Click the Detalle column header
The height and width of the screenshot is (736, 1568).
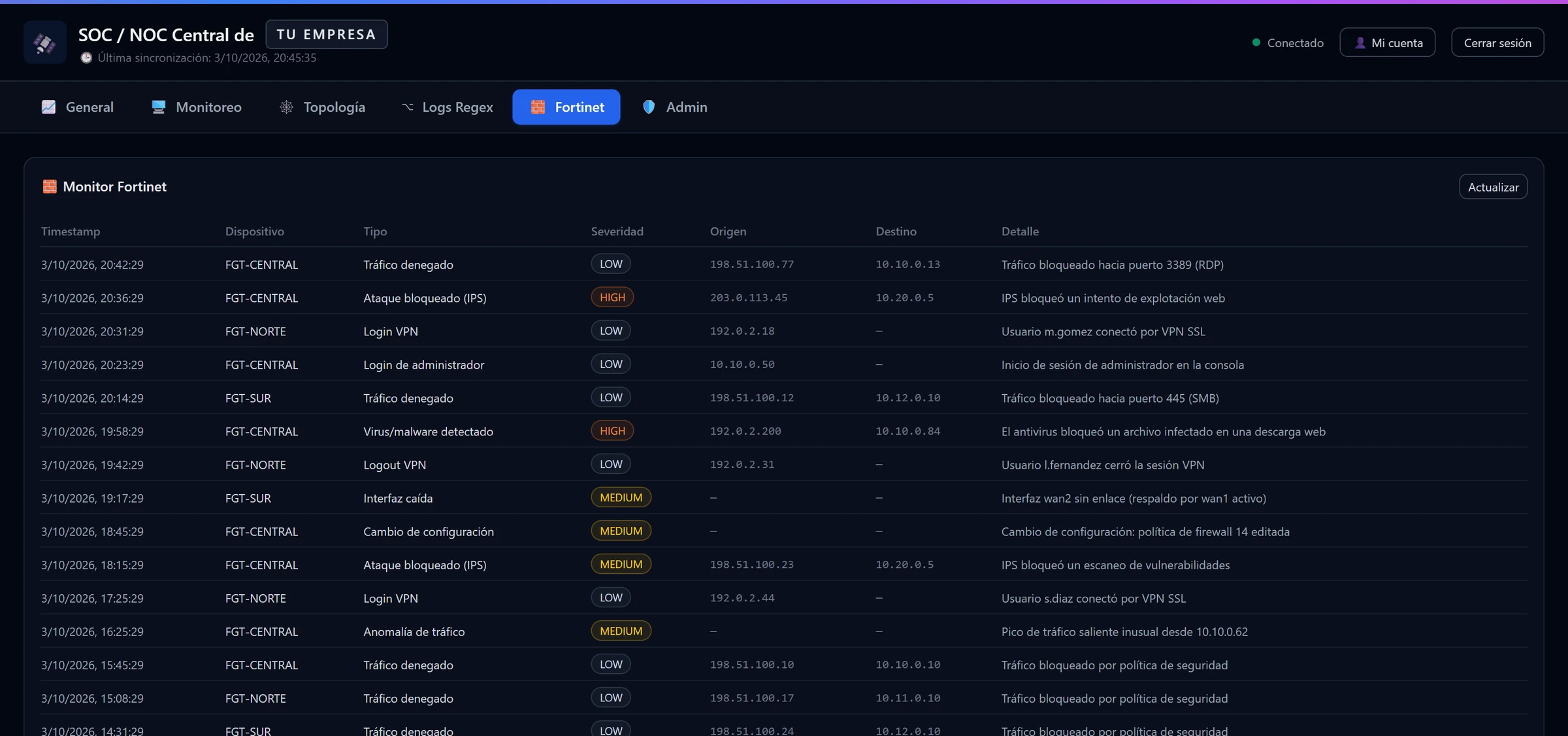pyautogui.click(x=1021, y=231)
